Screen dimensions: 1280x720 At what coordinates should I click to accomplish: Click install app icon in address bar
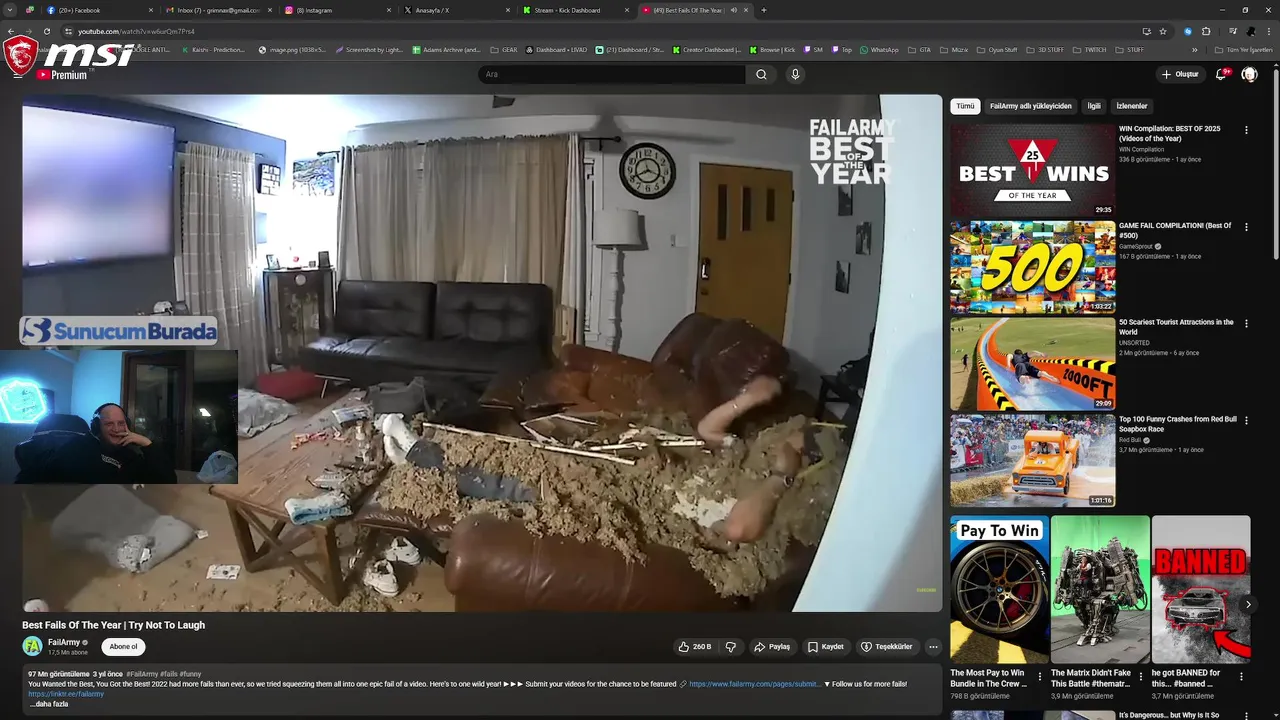pyautogui.click(x=1146, y=31)
